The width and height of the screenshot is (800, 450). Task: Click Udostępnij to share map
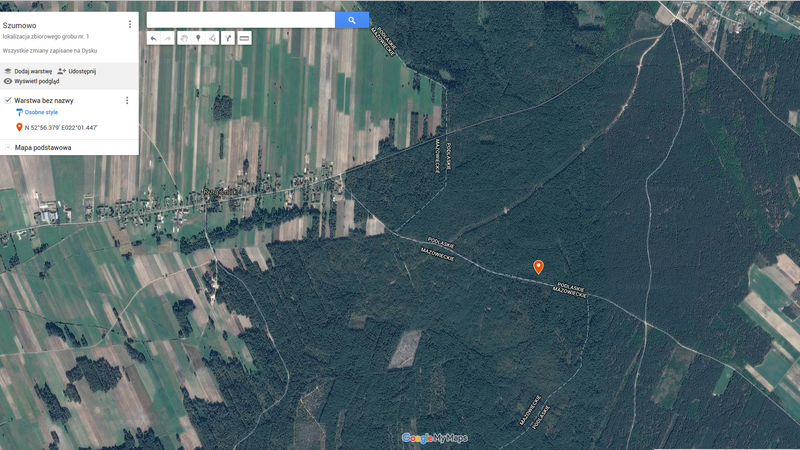(x=77, y=72)
